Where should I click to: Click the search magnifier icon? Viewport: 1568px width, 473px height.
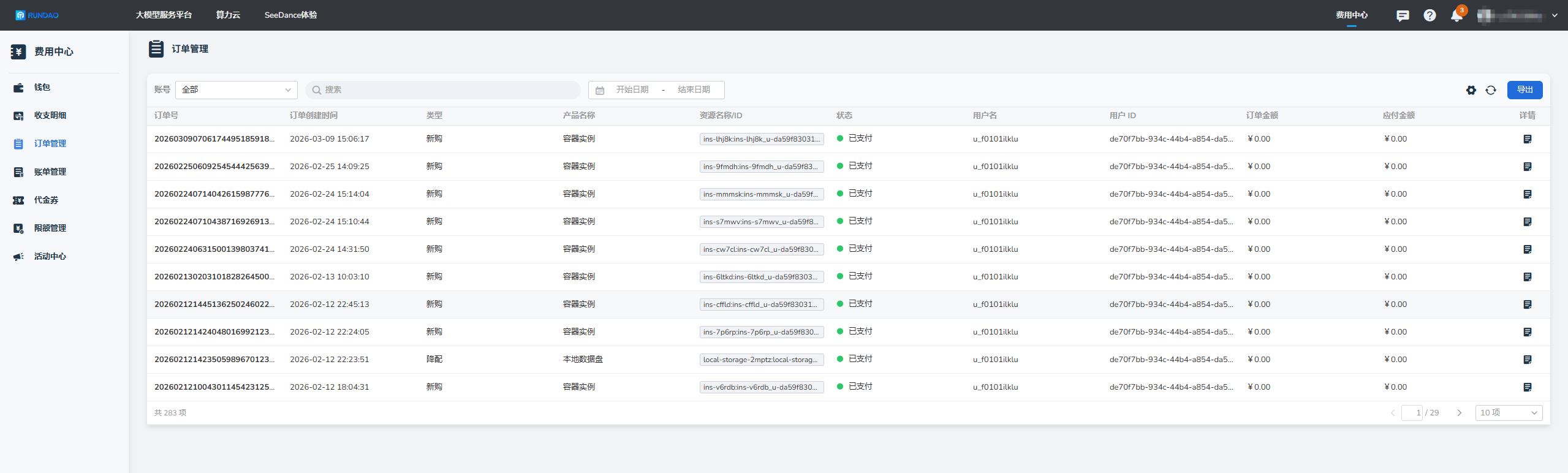tap(316, 90)
